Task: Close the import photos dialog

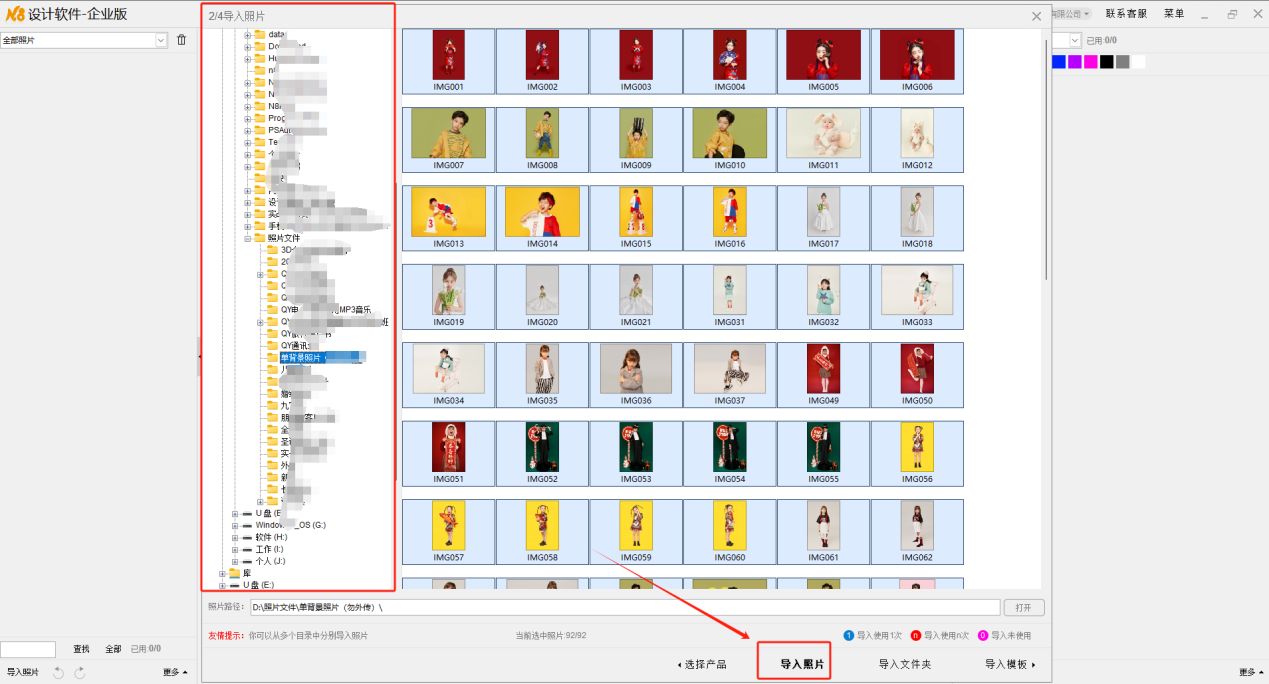Action: point(1037,16)
